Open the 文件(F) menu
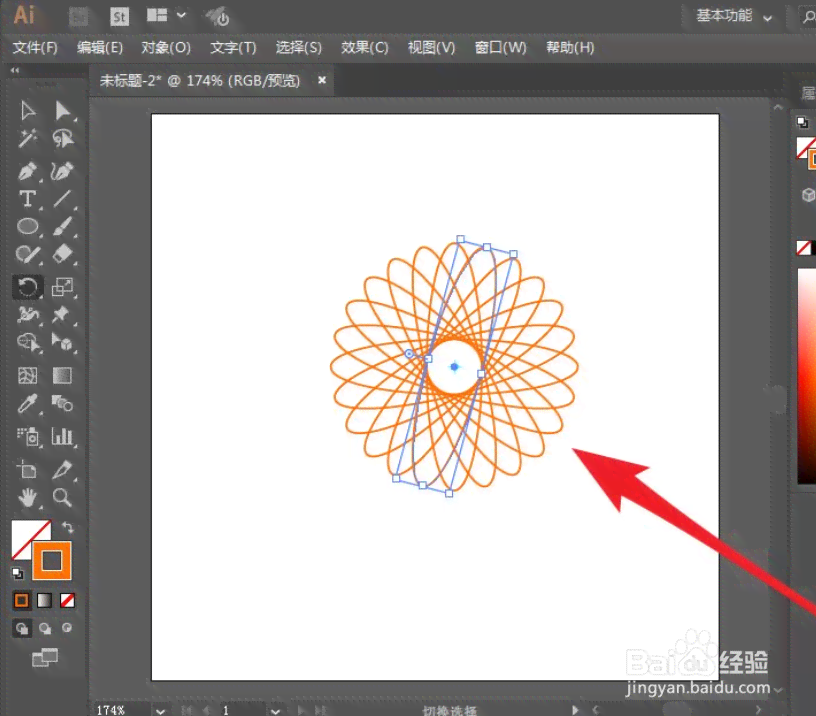Image resolution: width=816 pixels, height=716 pixels. (35, 48)
